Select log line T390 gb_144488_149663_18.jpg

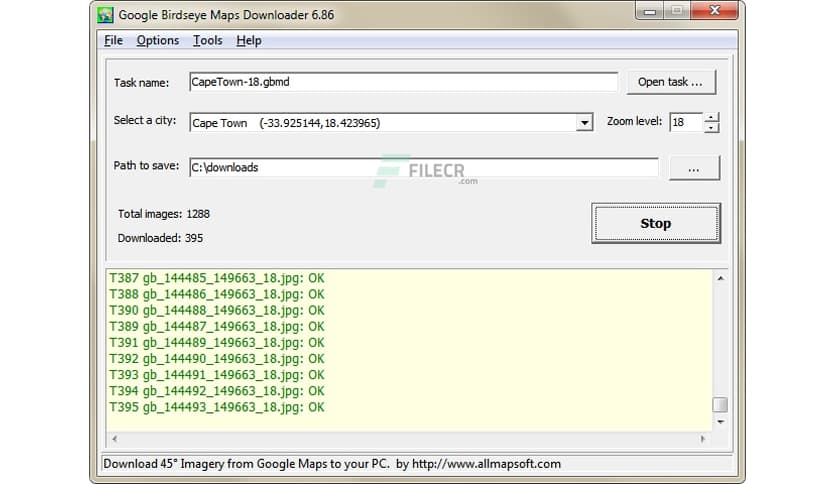[x=216, y=310]
